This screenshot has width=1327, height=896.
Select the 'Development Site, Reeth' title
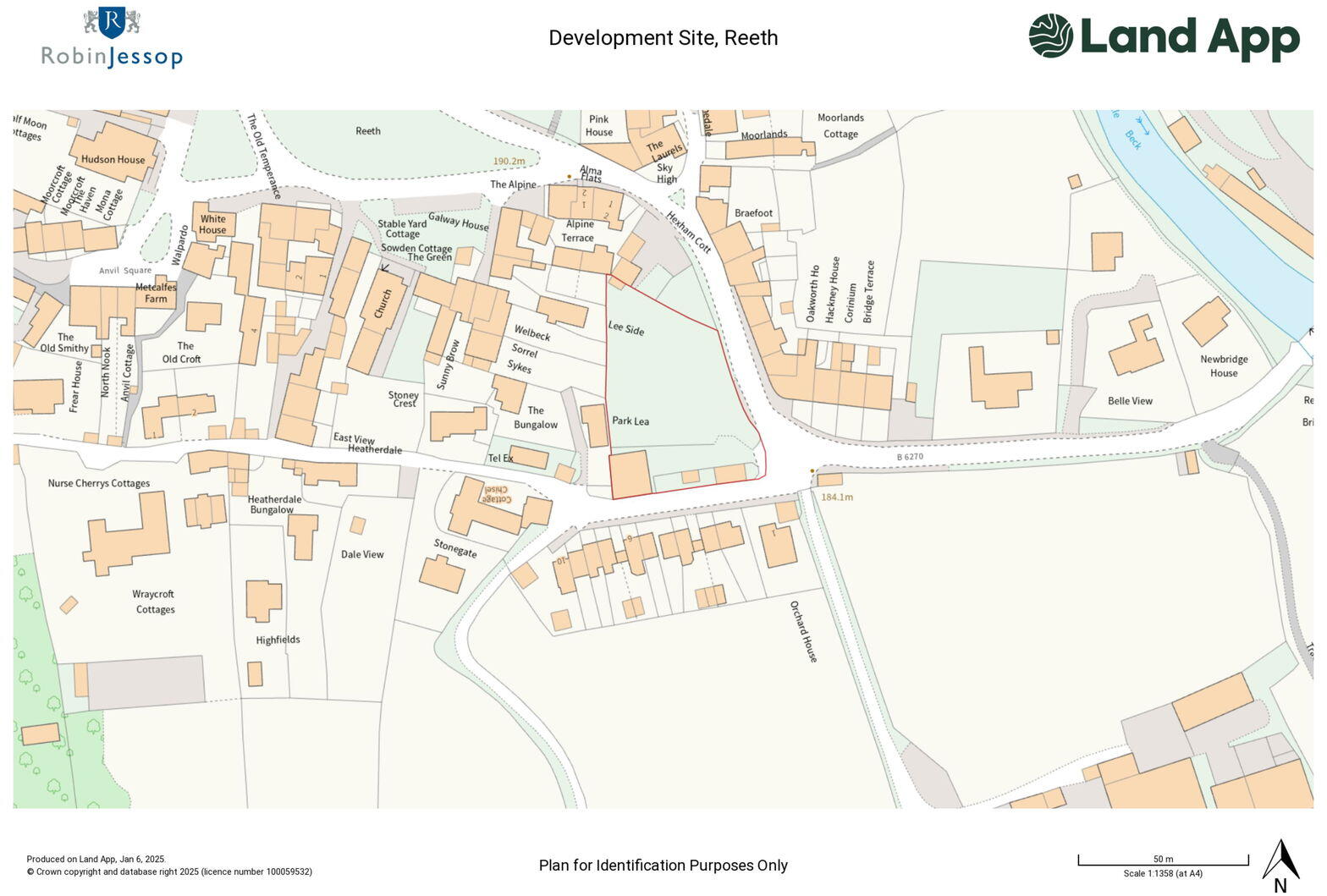click(663, 38)
